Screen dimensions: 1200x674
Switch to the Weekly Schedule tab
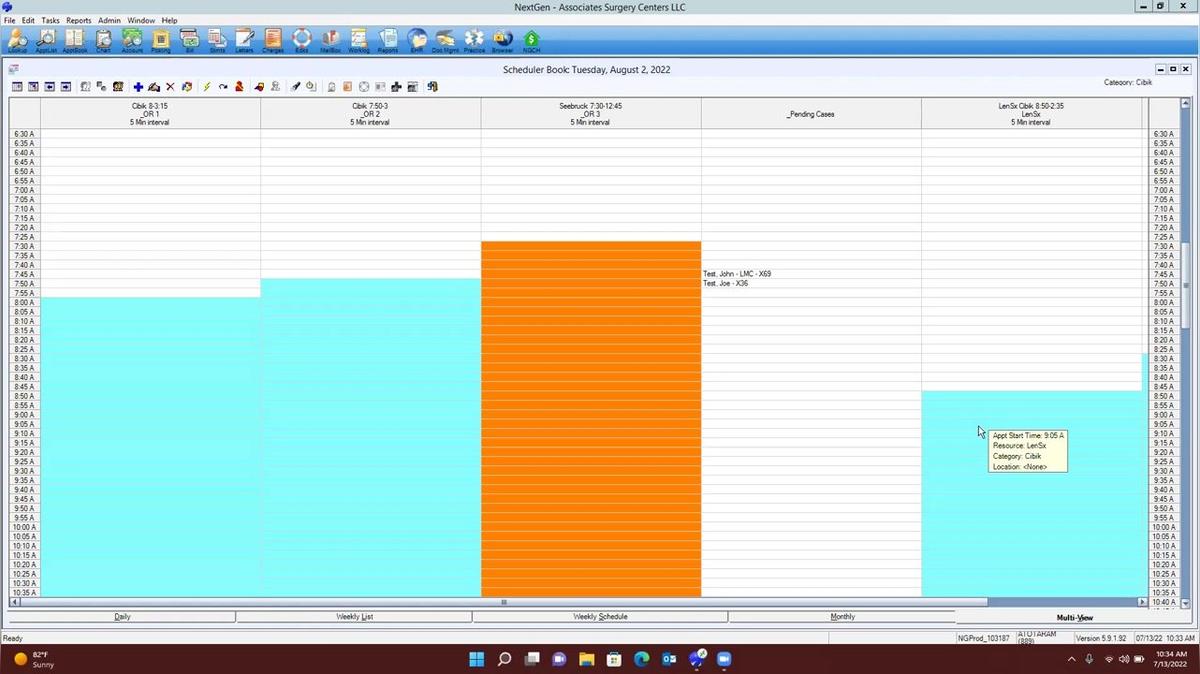(x=600, y=617)
